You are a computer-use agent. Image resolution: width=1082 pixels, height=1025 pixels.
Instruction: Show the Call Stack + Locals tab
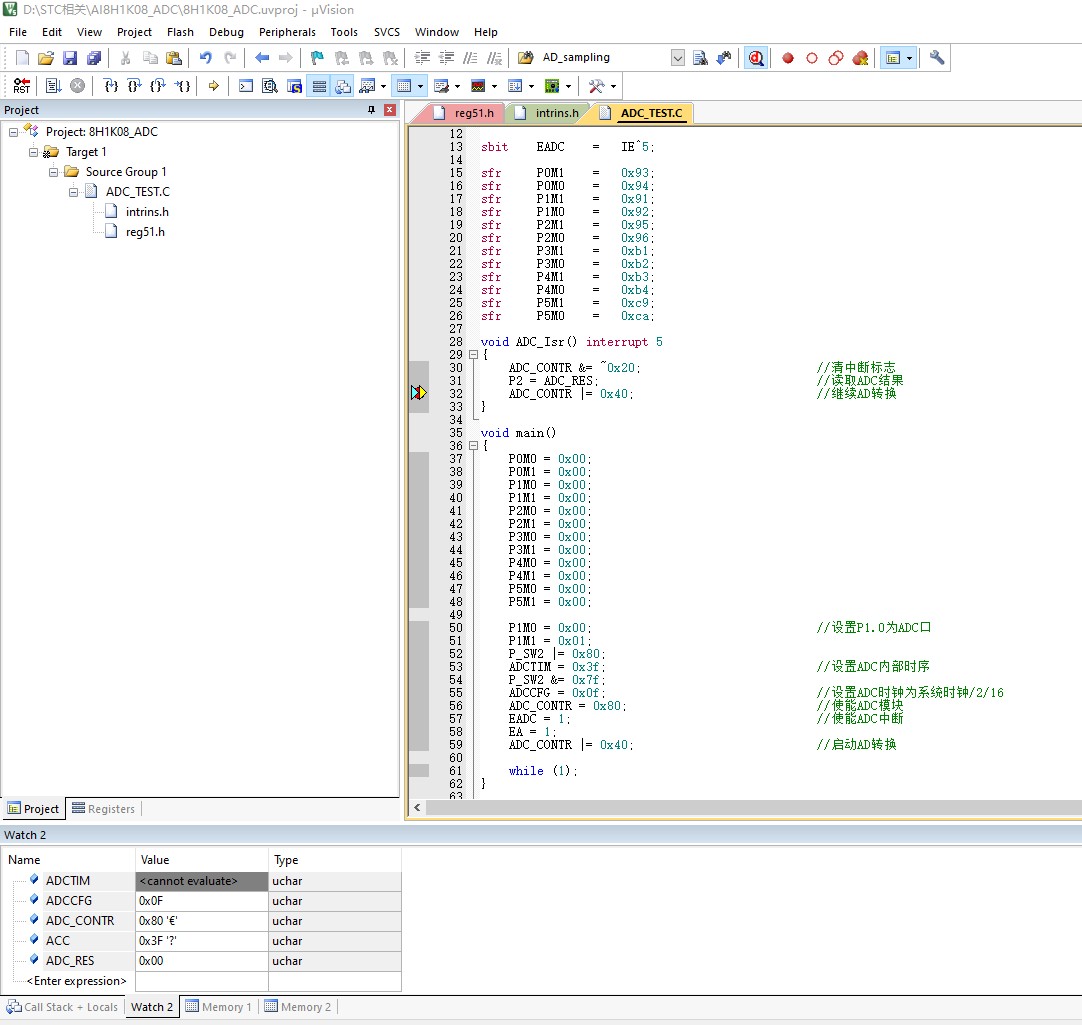pos(63,1007)
